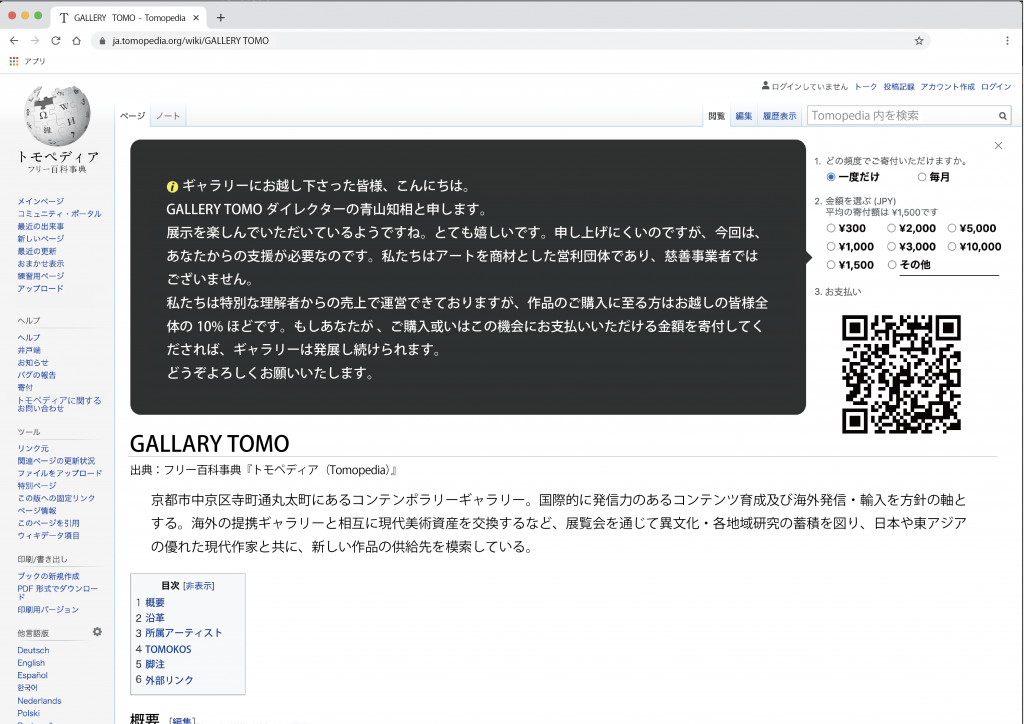Open 最近の出来事 sidebar link
This screenshot has width=1024, height=724.
click(x=40, y=227)
